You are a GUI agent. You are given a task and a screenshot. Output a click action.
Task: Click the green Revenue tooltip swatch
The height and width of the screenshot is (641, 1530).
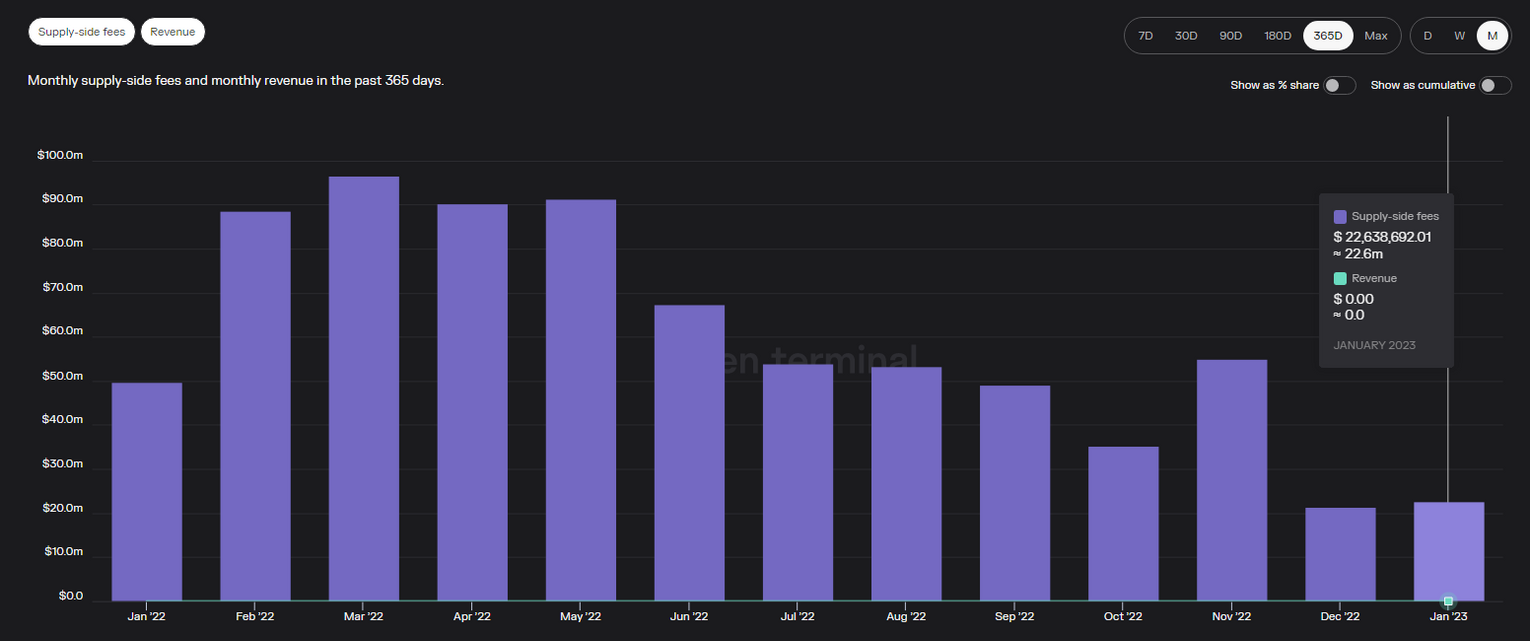1340,278
